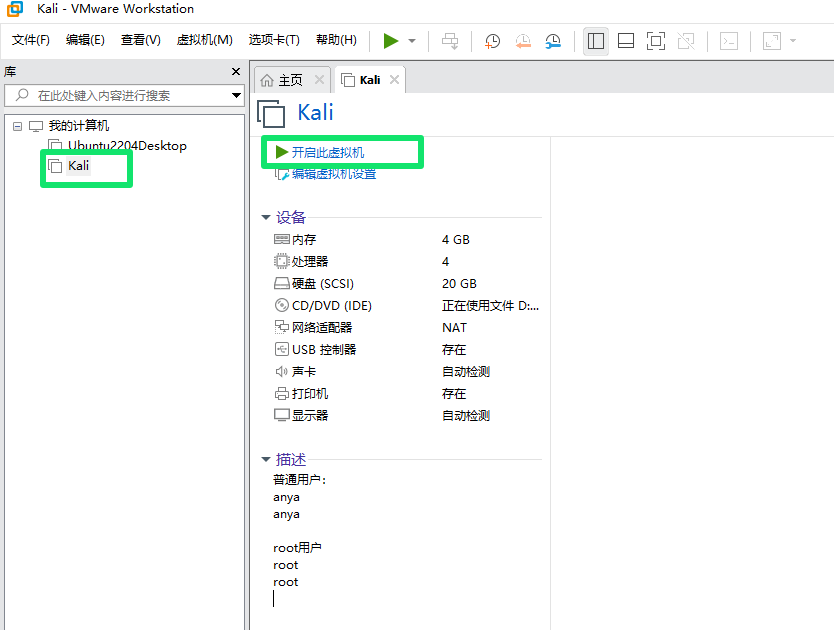Click 开启此虚拟机 to power on
This screenshot has width=834, height=630.
click(327, 152)
